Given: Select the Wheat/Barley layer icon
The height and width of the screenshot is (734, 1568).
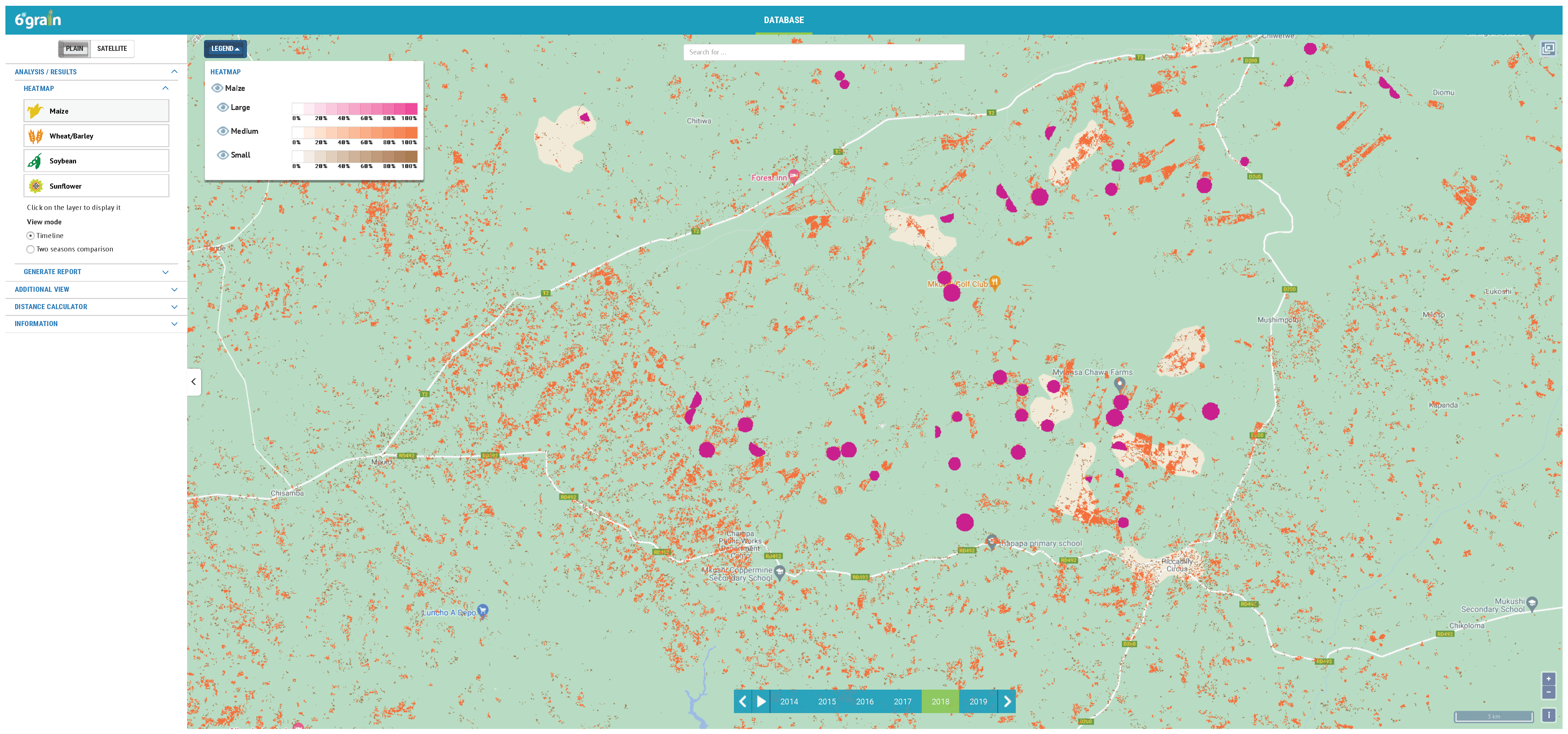Looking at the screenshot, I should (35, 136).
